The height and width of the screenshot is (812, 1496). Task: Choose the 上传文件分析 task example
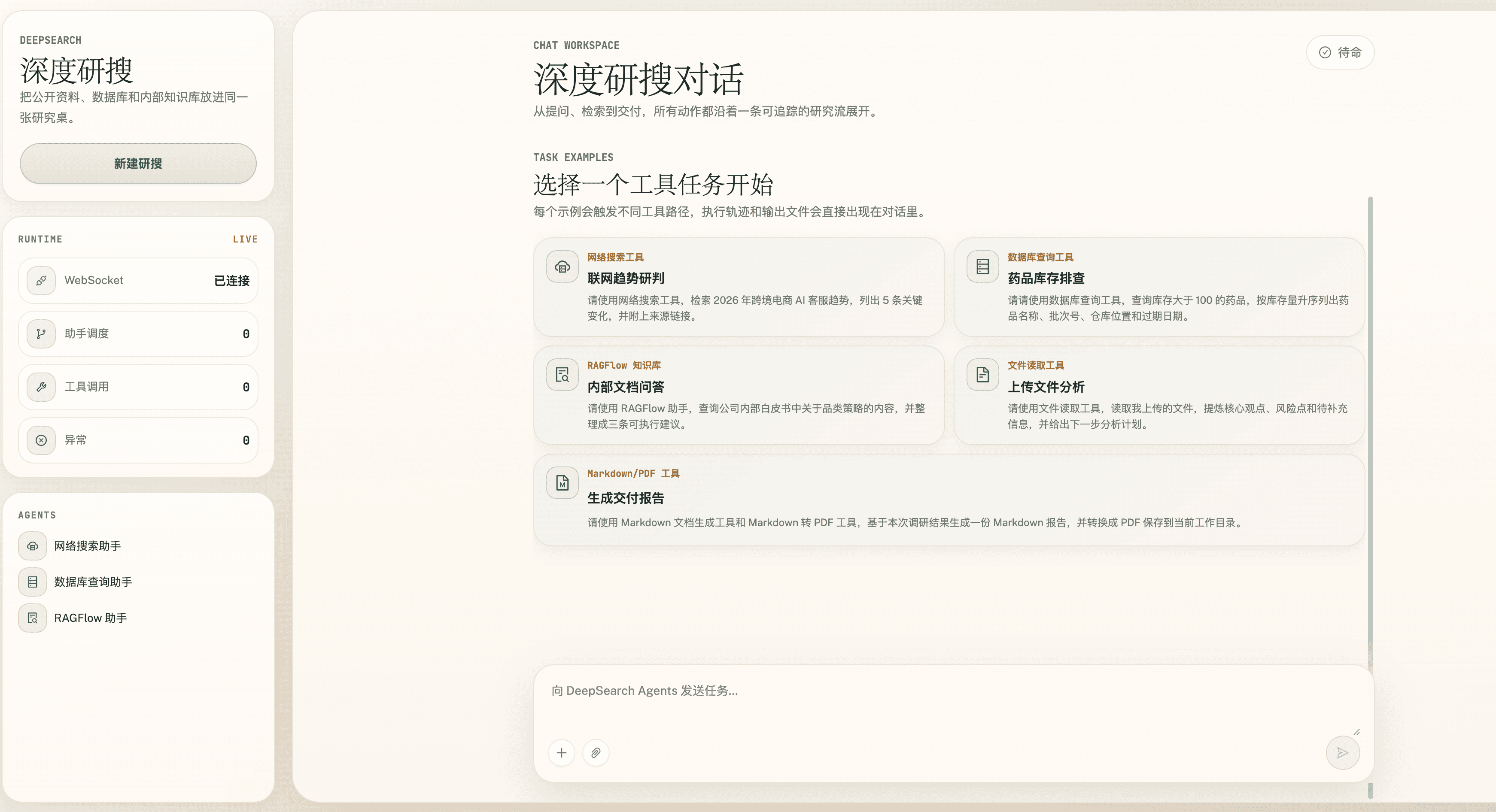tap(1159, 395)
